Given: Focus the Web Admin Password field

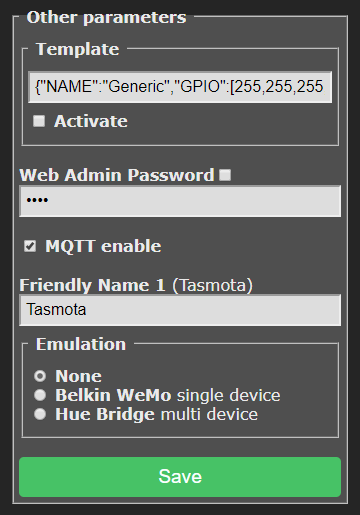Looking at the screenshot, I should pyautogui.click(x=180, y=201).
